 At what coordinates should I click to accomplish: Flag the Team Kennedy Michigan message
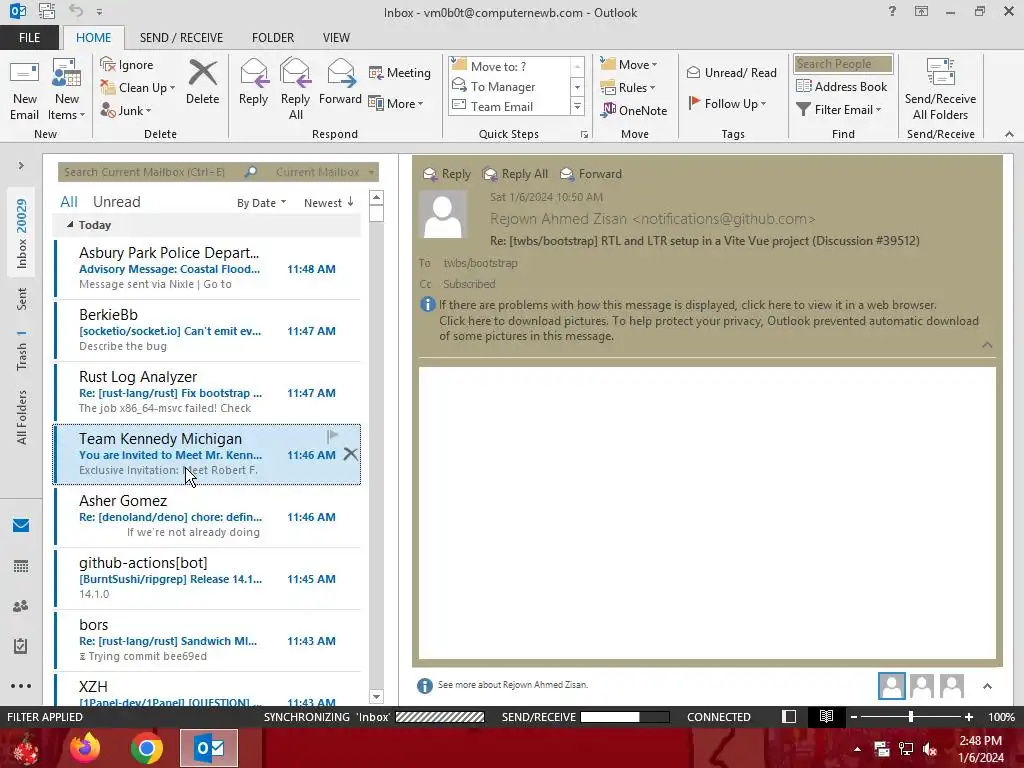[332, 436]
